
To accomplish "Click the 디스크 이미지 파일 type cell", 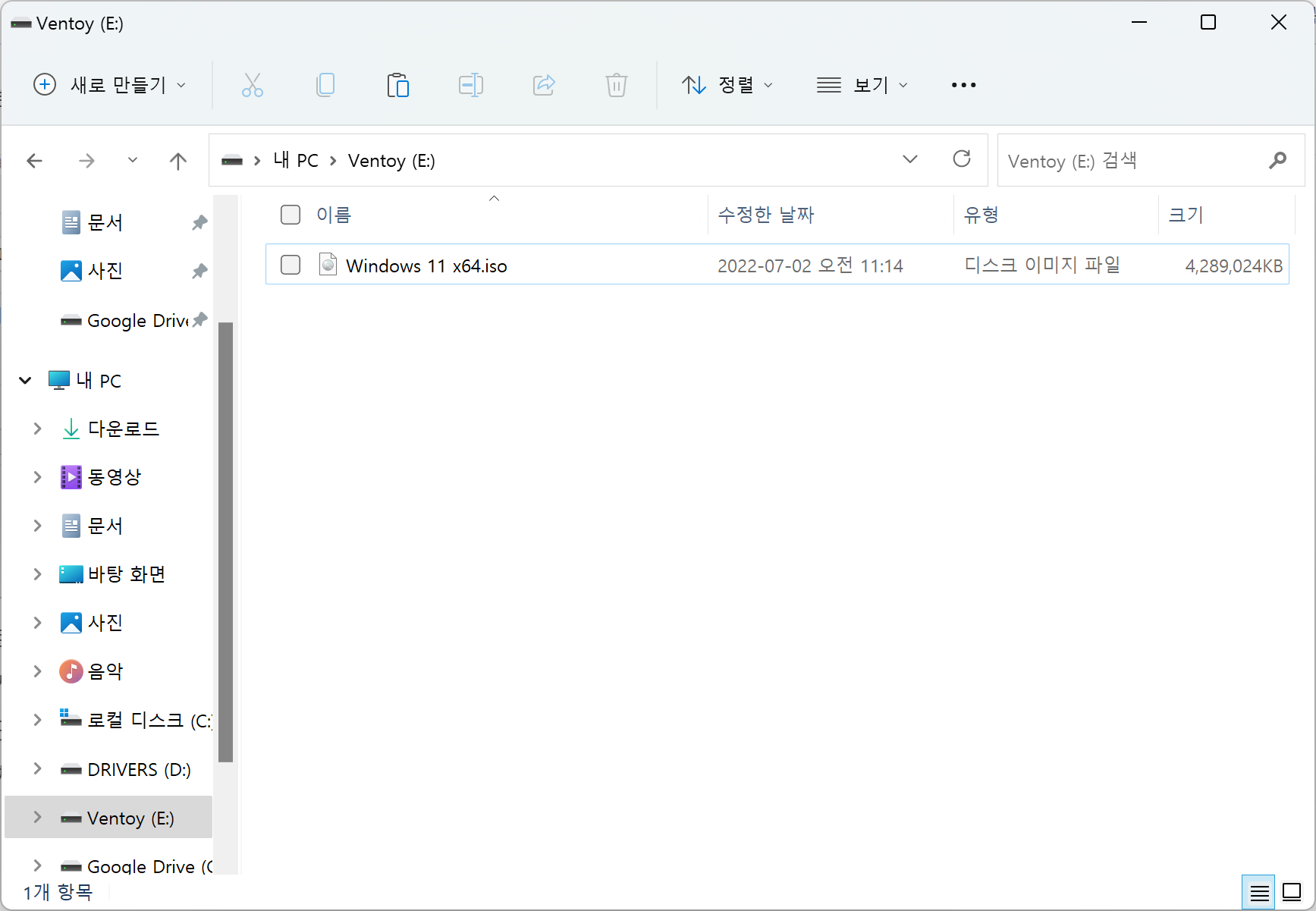I will pos(1042,265).
